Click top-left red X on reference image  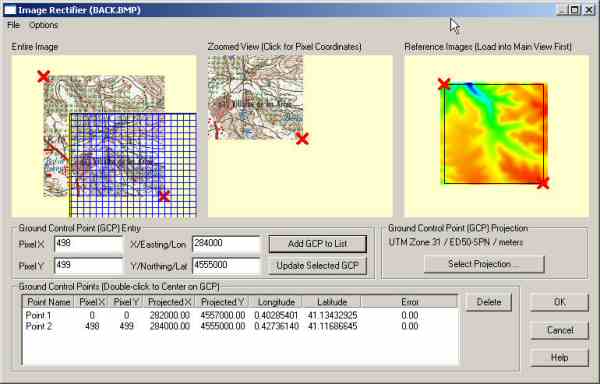click(444, 84)
